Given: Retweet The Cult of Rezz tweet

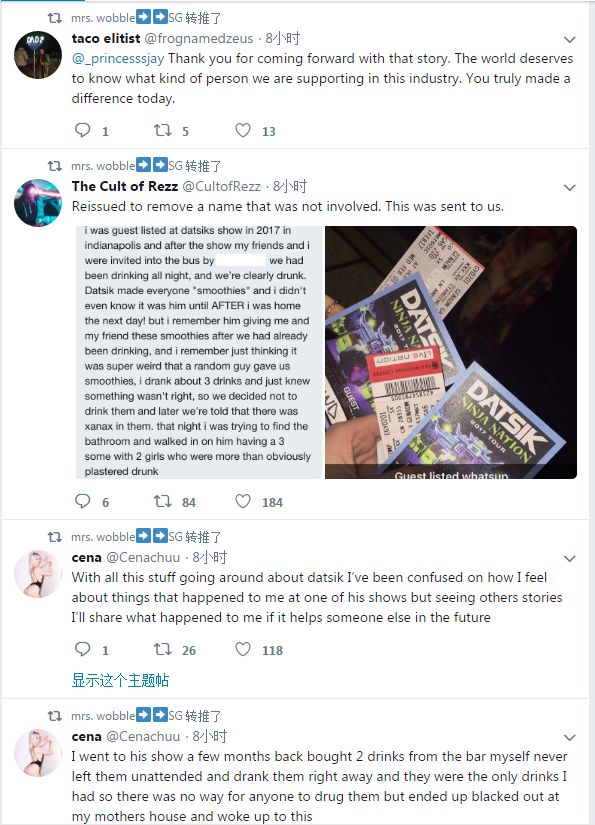Looking at the screenshot, I should coord(163,501).
